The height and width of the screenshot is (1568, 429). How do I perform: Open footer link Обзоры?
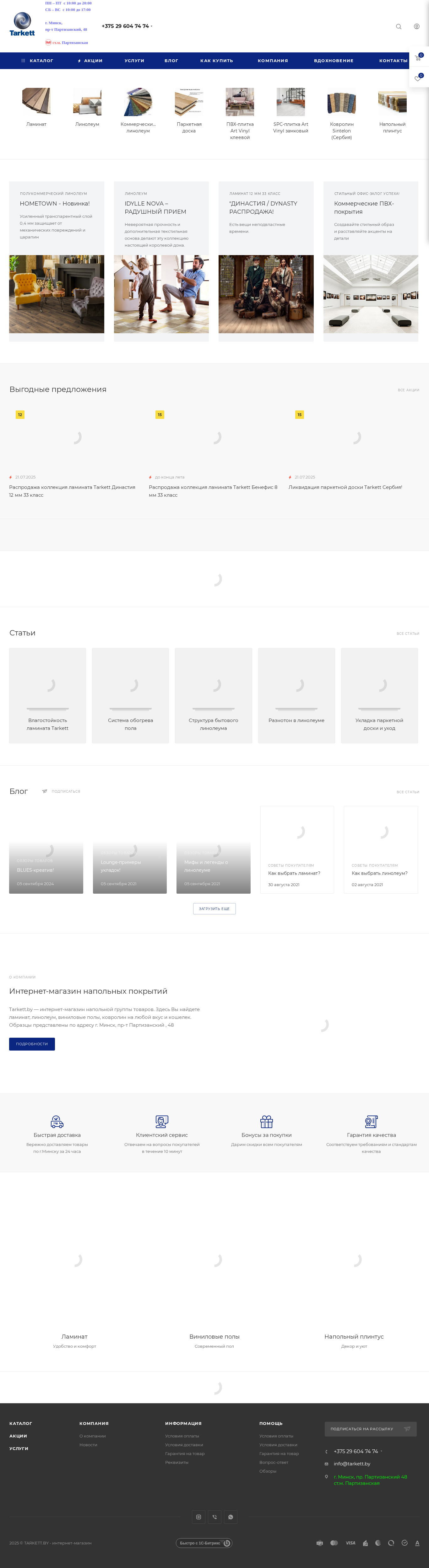tap(268, 1471)
